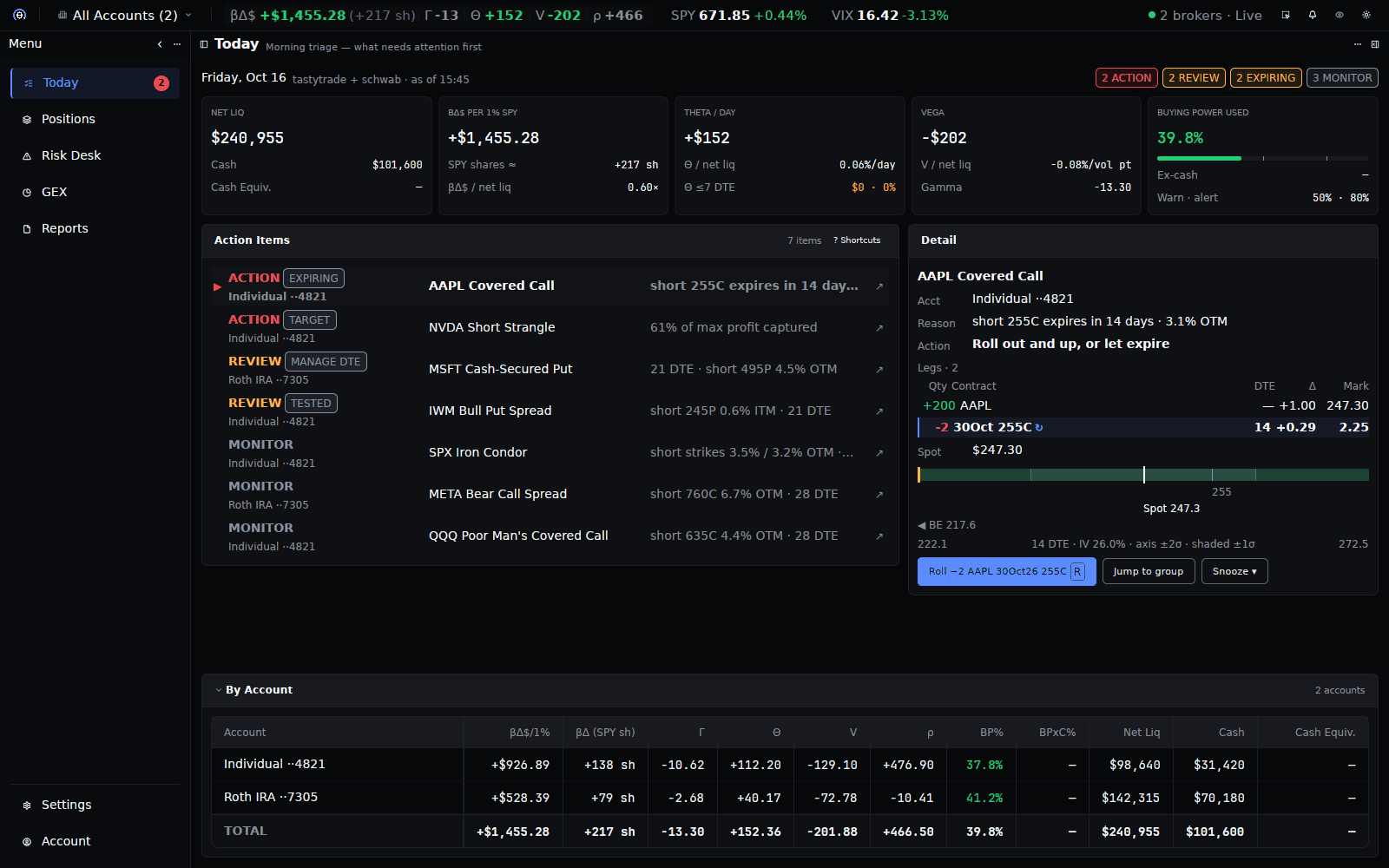Filter by the 2 REVIEW chip
The width and height of the screenshot is (1389, 868).
(1194, 78)
